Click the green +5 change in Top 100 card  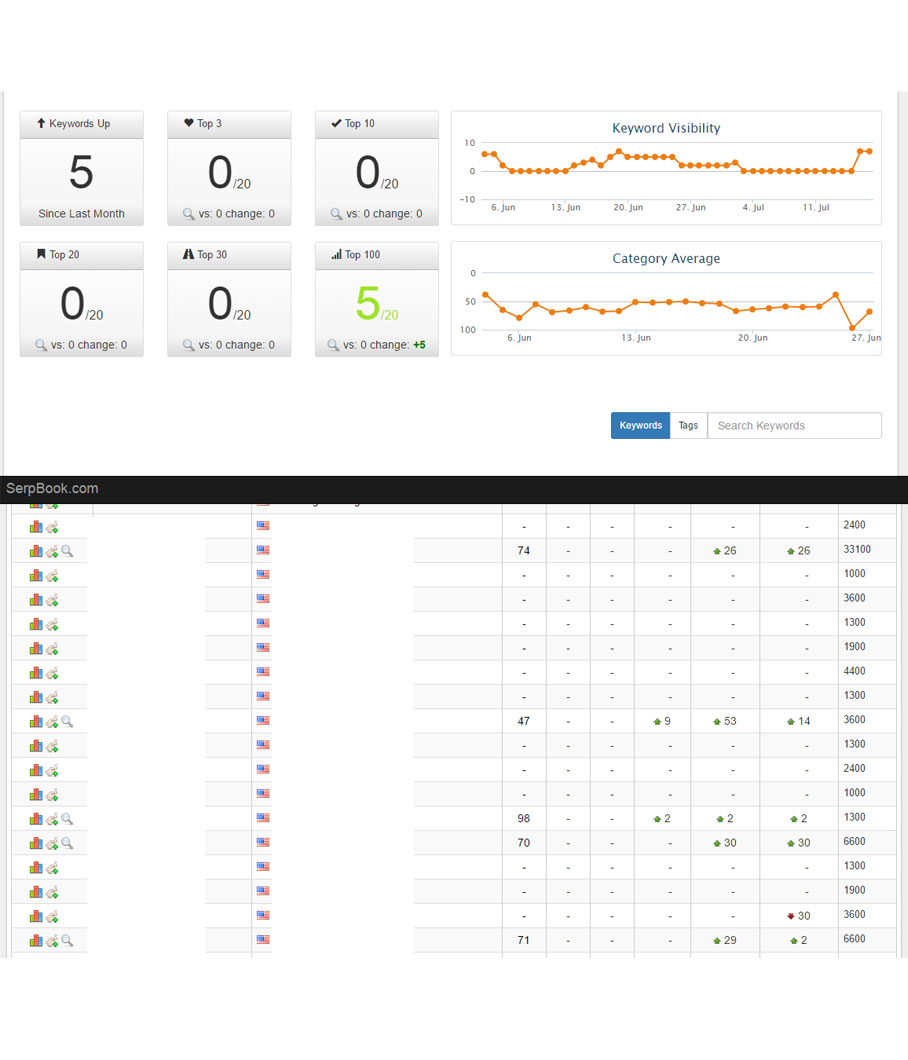pyautogui.click(x=419, y=345)
